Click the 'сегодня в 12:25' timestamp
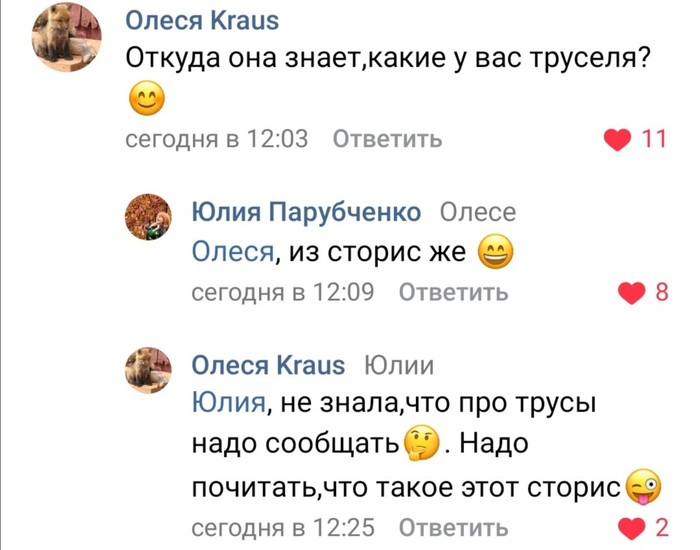This screenshot has height=550, width=700. (282, 527)
